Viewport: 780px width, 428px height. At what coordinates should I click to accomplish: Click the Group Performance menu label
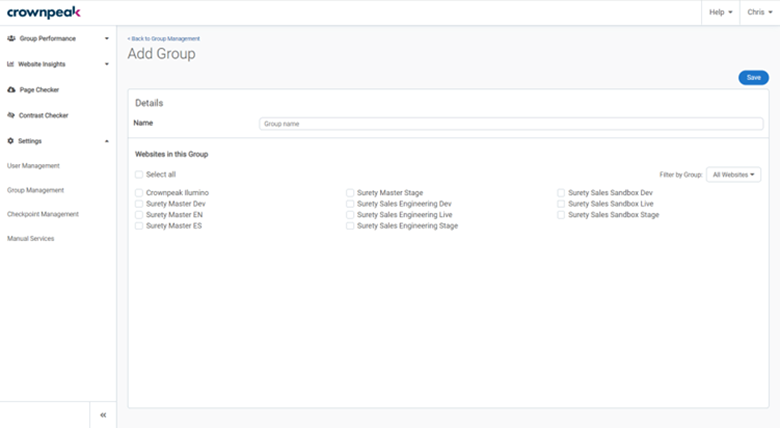point(48,38)
